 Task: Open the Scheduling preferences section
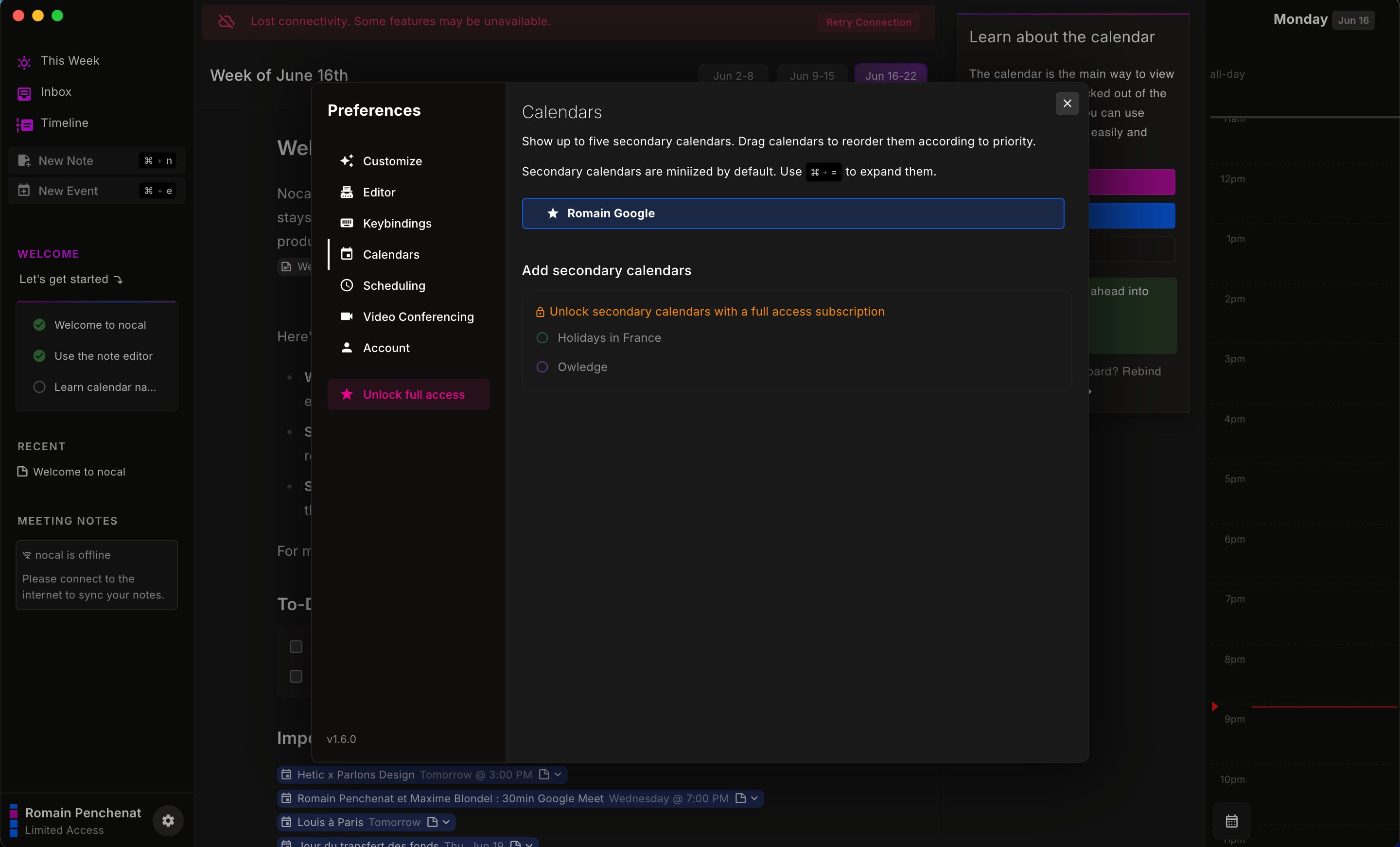[x=408, y=285]
